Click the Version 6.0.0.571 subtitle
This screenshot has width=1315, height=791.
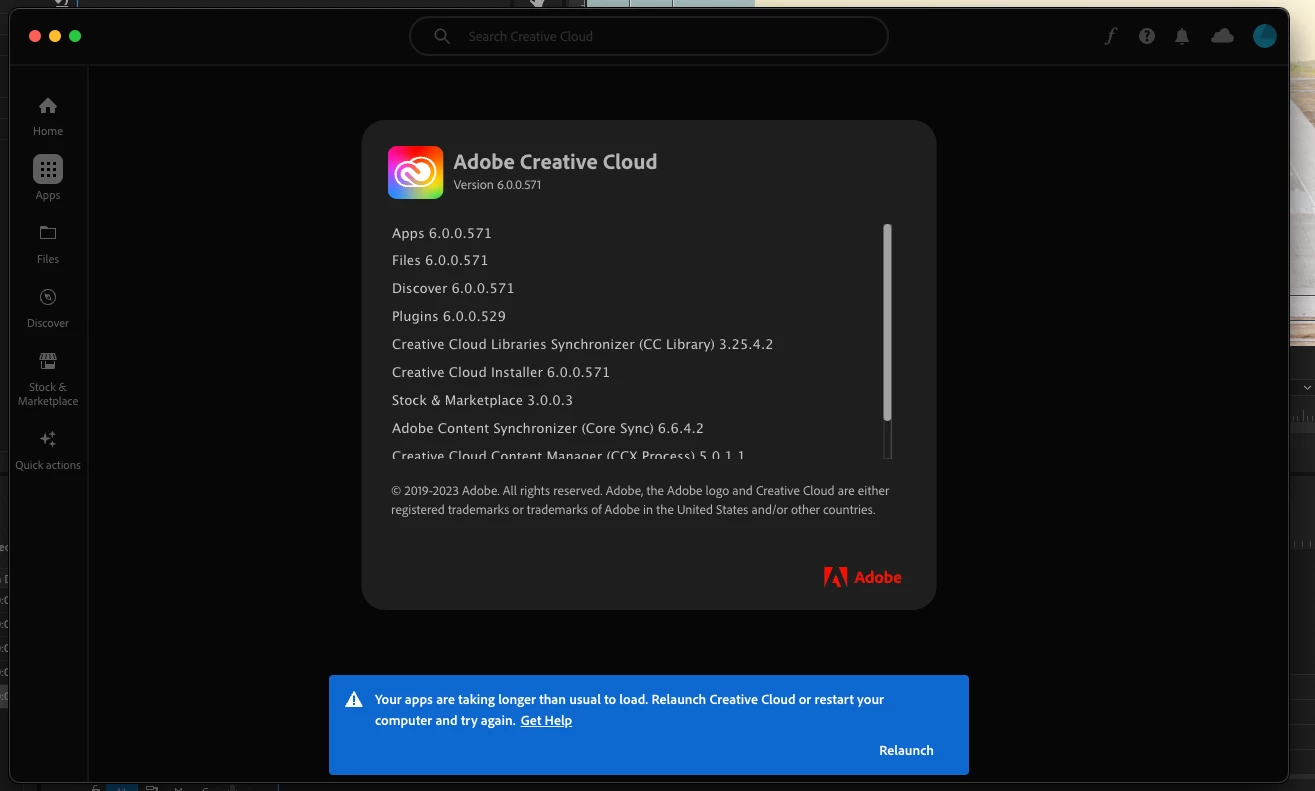(497, 185)
